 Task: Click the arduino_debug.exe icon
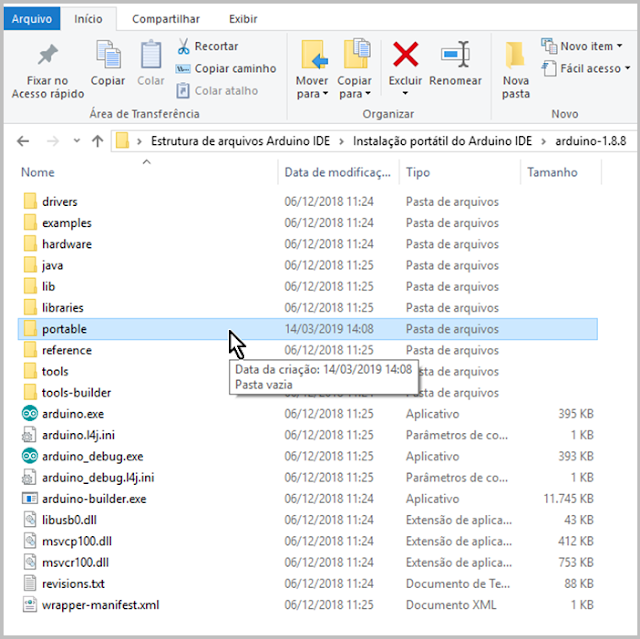click(30, 456)
